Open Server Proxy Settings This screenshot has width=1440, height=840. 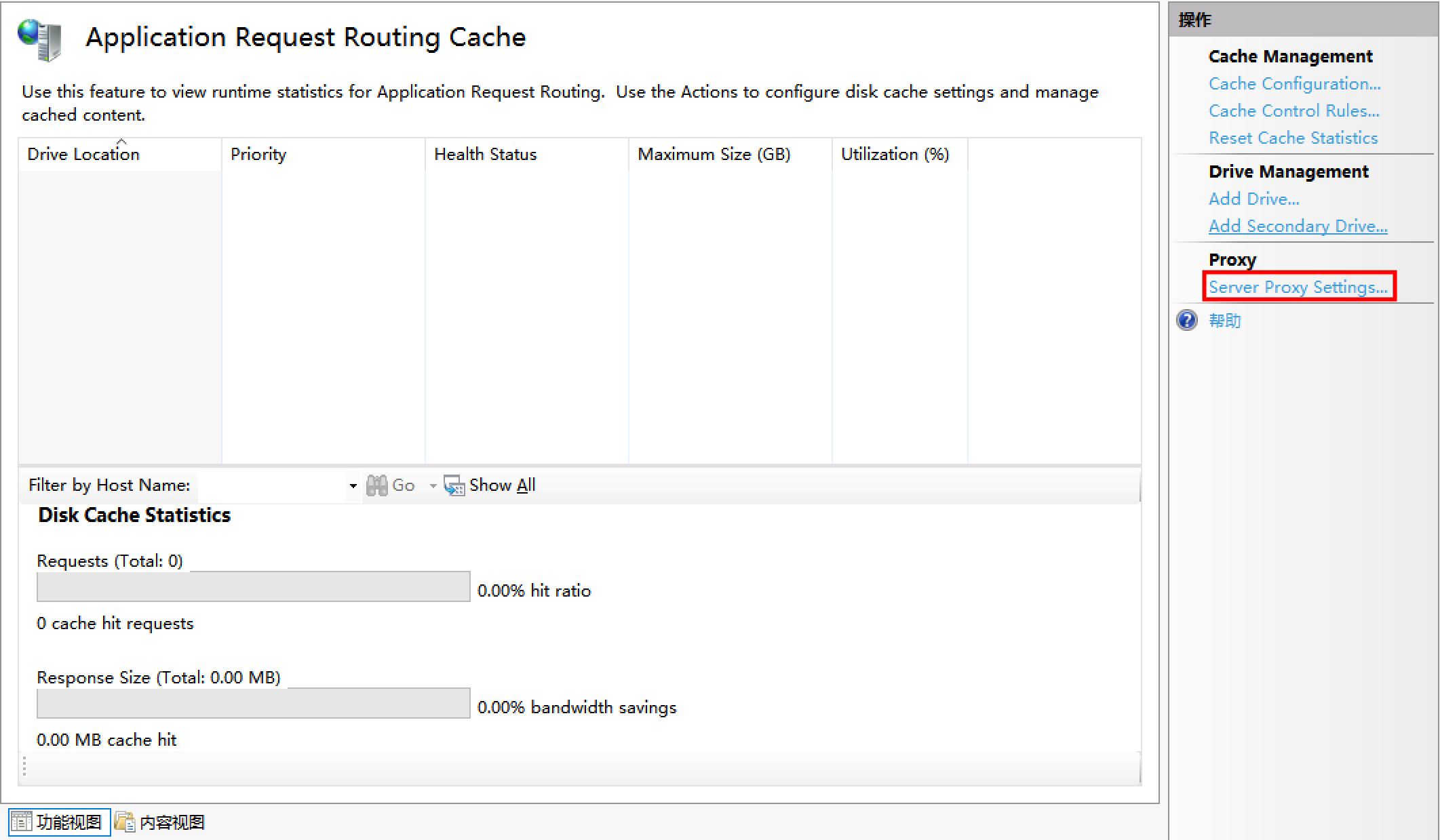(x=1298, y=287)
